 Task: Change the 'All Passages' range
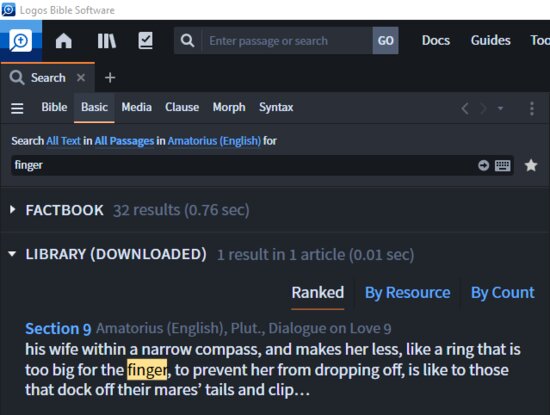[124, 141]
